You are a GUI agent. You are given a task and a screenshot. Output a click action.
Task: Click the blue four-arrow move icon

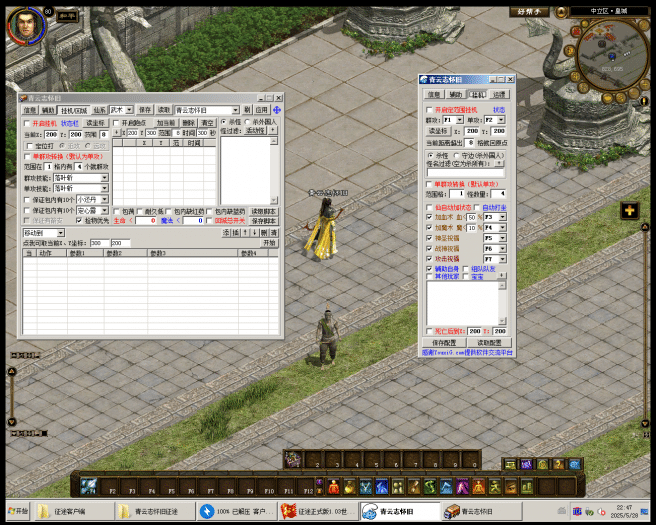(x=277, y=110)
